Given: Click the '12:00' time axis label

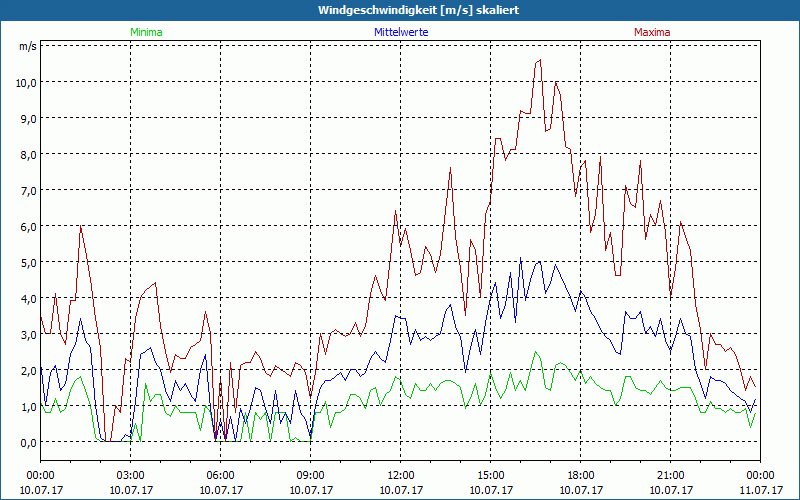Looking at the screenshot, I should [401, 476].
